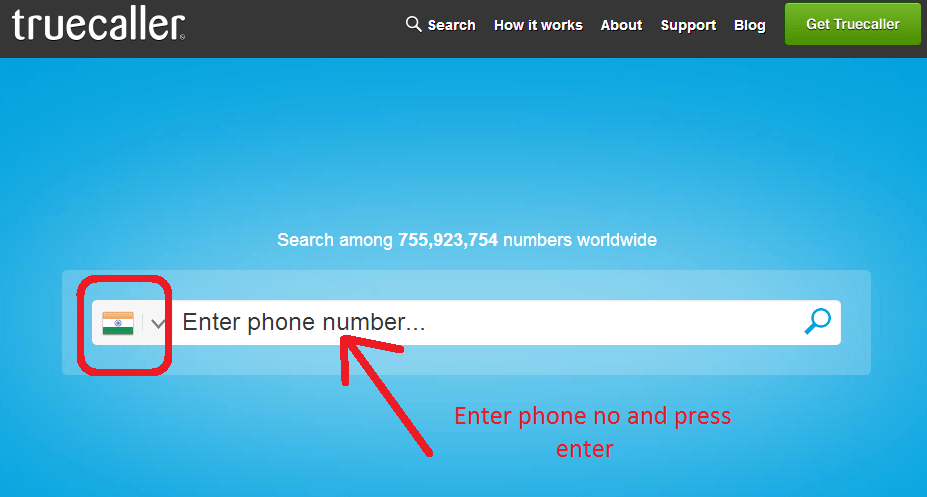This screenshot has width=927, height=497.
Task: Click the word enter on the annotation's second line
Action: coord(585,449)
